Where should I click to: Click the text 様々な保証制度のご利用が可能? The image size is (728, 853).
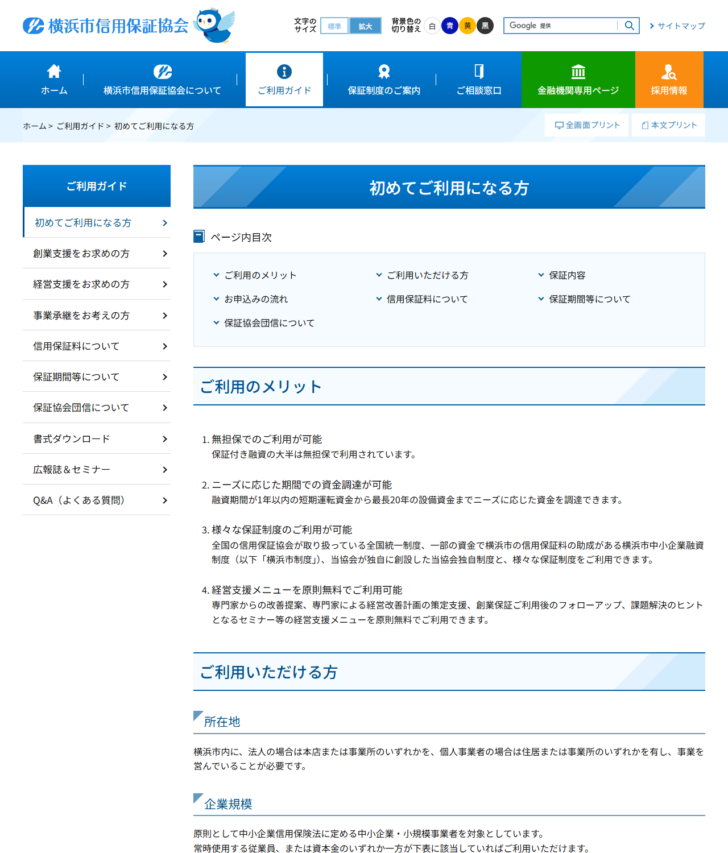[282, 530]
